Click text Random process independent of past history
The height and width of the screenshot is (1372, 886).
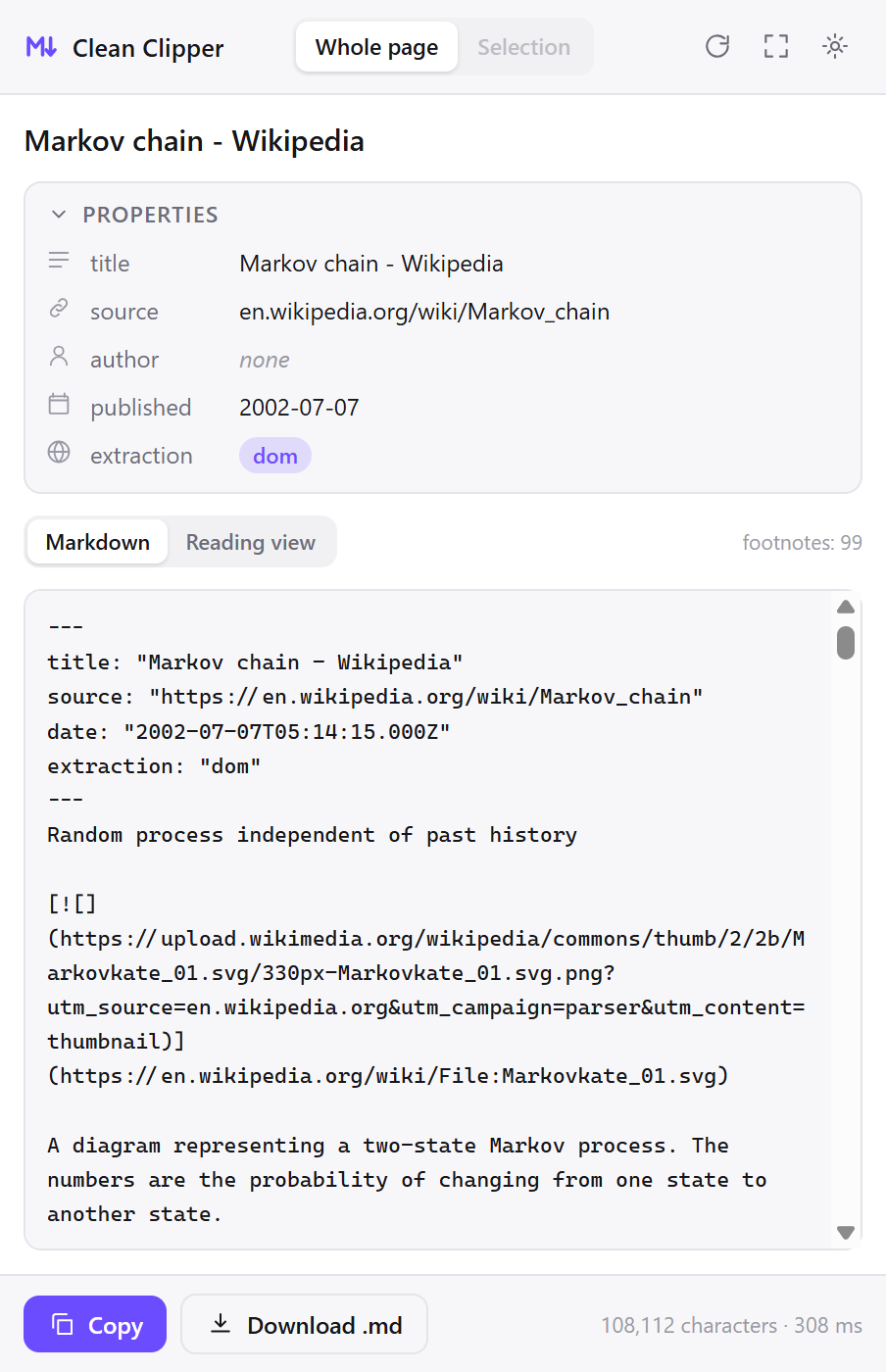pos(312,835)
